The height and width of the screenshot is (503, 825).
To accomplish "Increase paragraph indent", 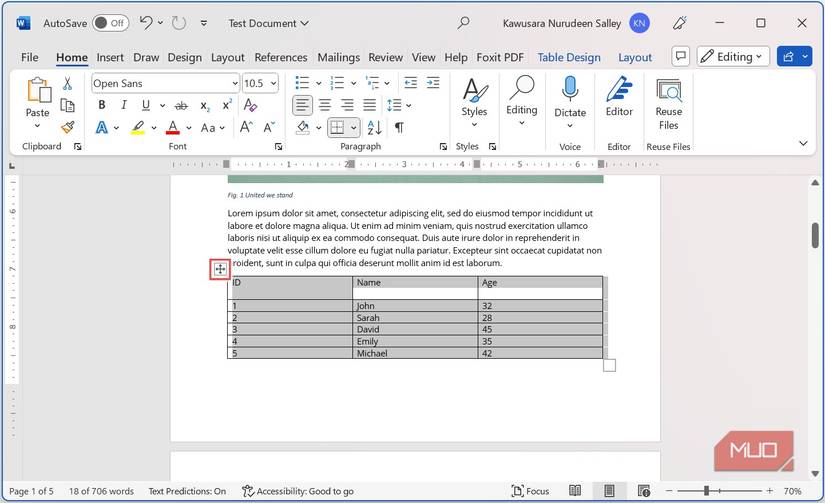I will 432,83.
